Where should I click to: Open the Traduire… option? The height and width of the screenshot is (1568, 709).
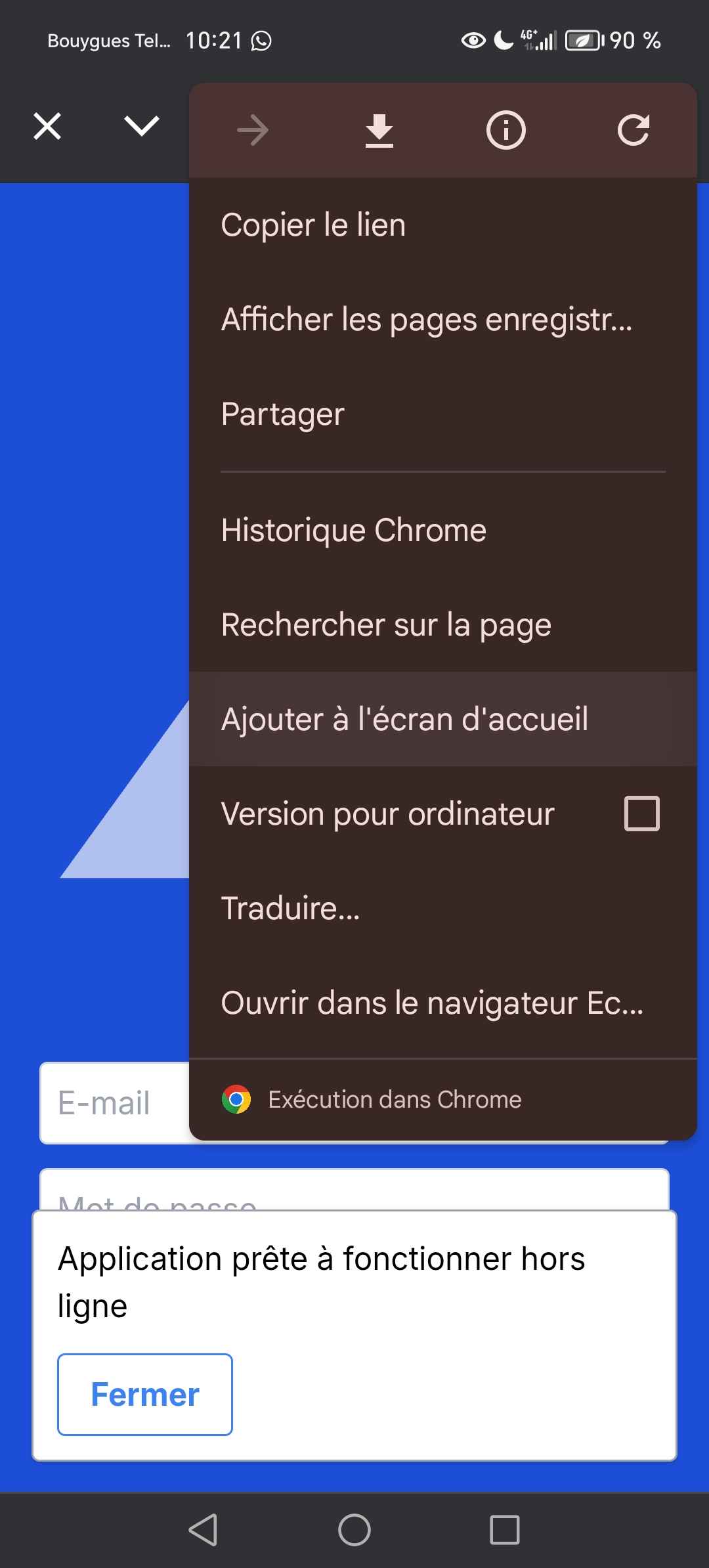443,908
